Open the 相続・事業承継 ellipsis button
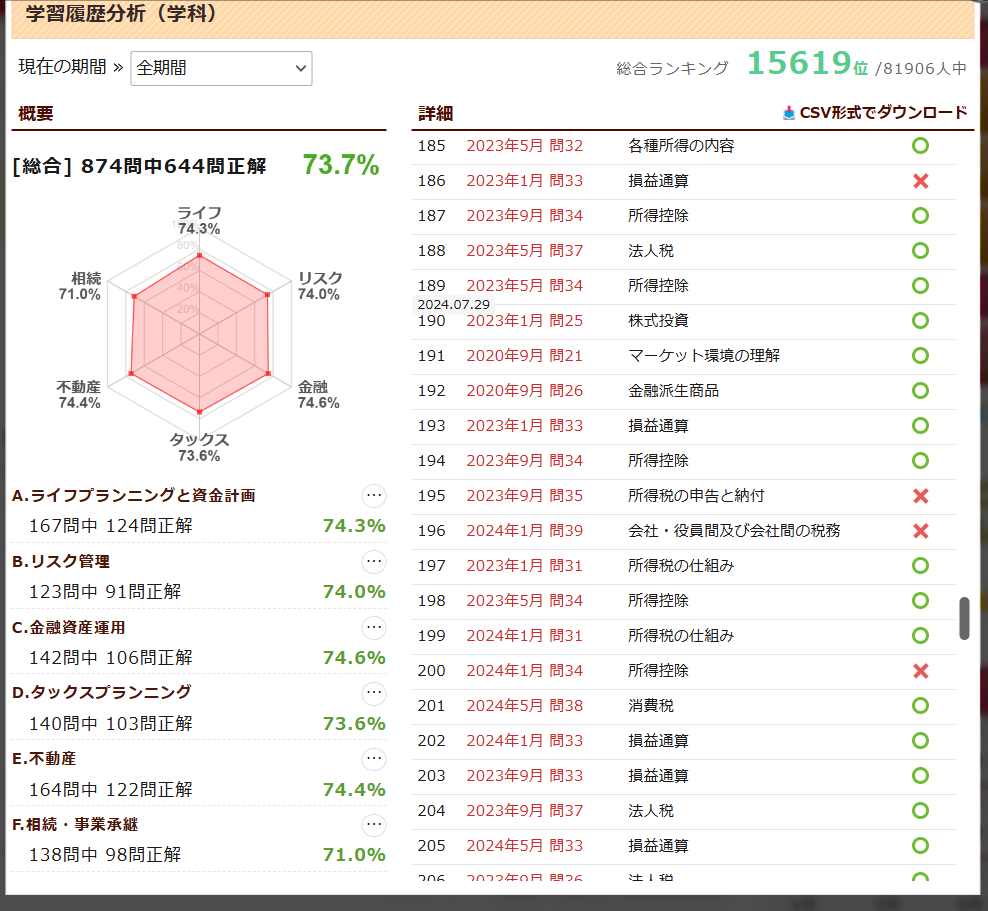This screenshot has height=911, width=988. pyautogui.click(x=374, y=824)
